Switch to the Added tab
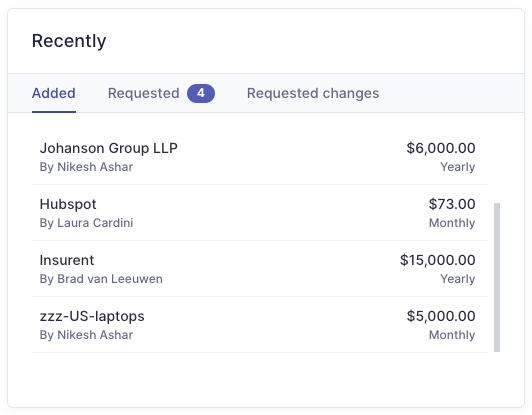532x415 pixels. pyautogui.click(x=54, y=93)
